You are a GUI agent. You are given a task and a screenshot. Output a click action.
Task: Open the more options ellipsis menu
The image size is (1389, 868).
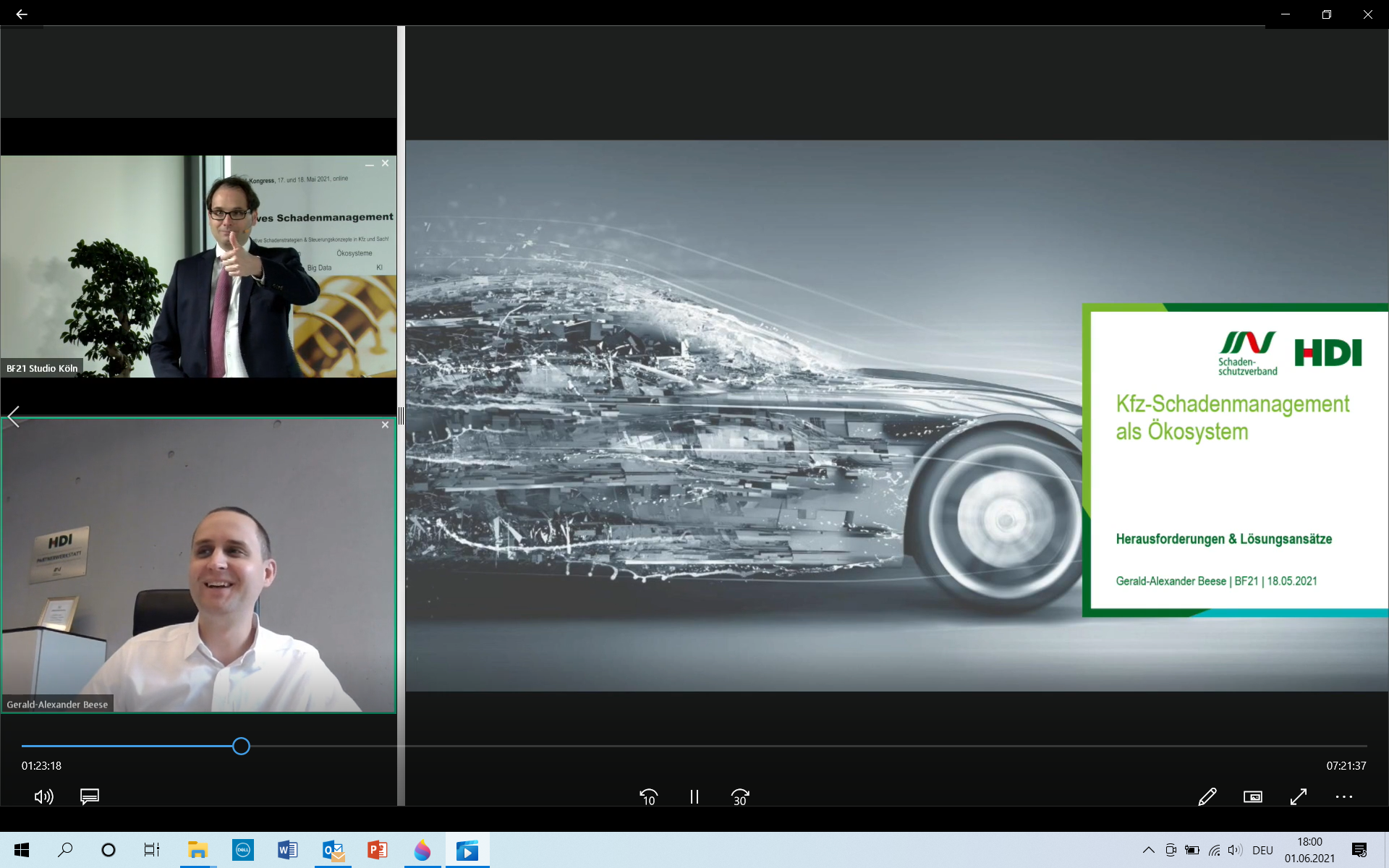(x=1344, y=796)
